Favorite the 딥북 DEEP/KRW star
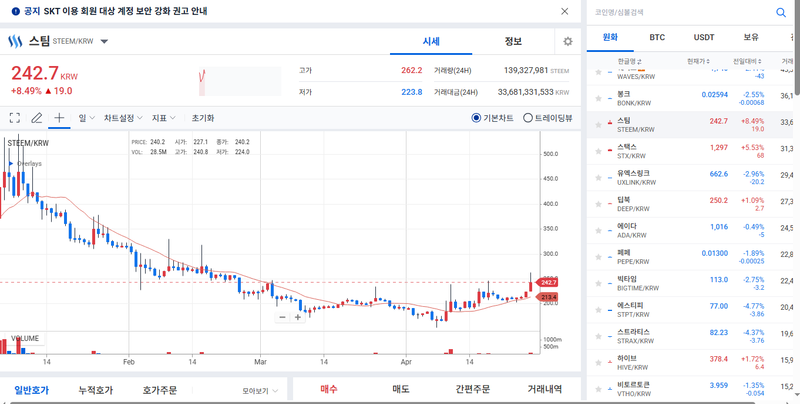The image size is (800, 404). tap(598, 205)
